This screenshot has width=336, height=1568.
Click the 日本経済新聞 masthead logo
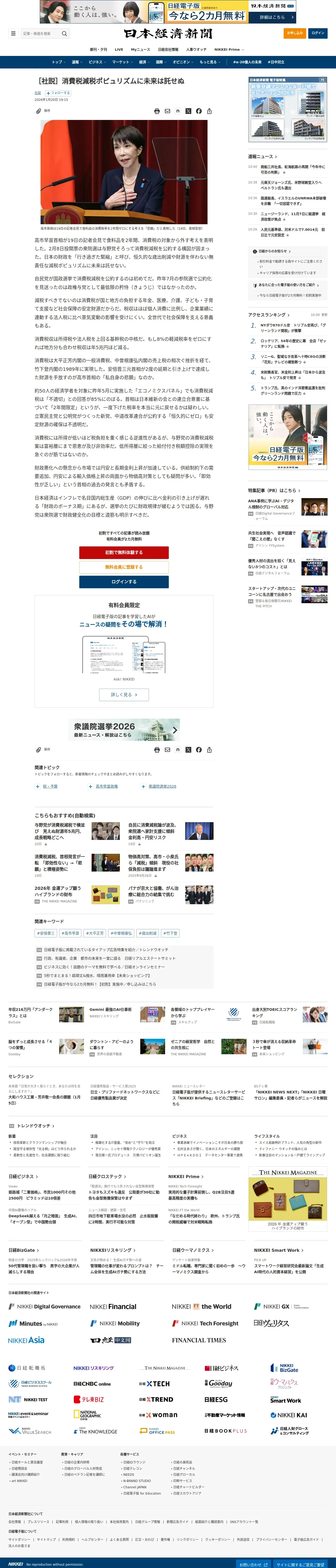168,33
